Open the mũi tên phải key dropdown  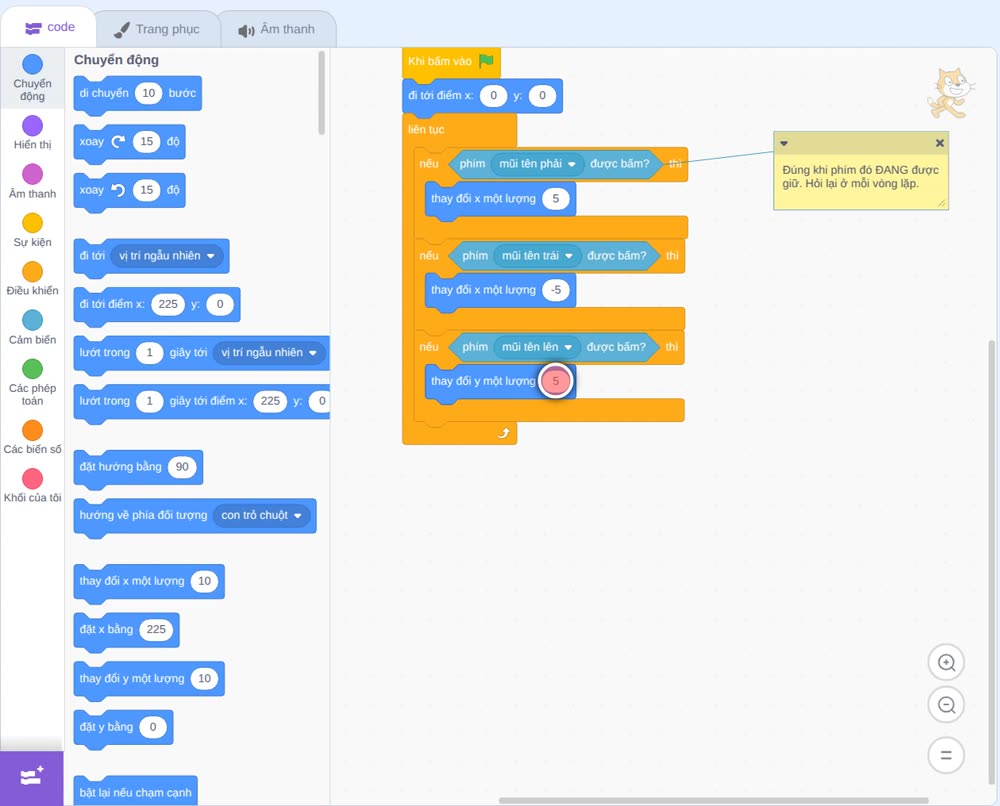(538, 164)
